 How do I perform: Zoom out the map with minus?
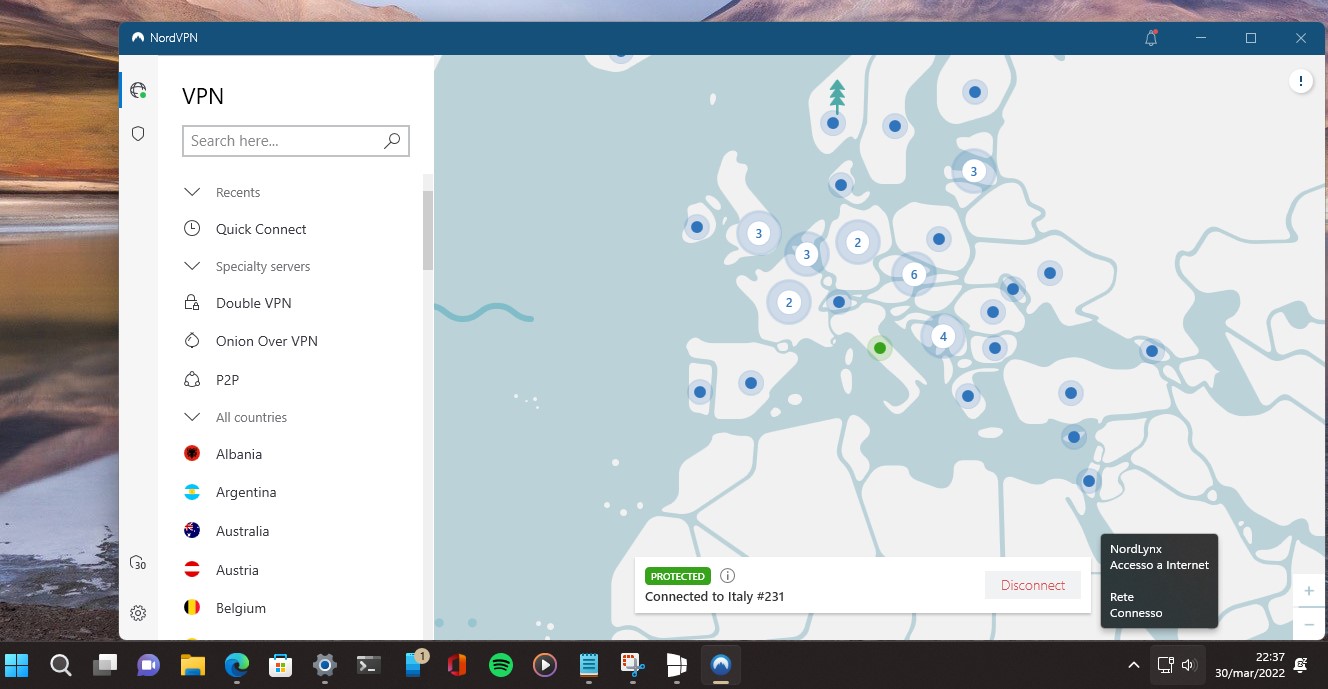pos(1309,623)
